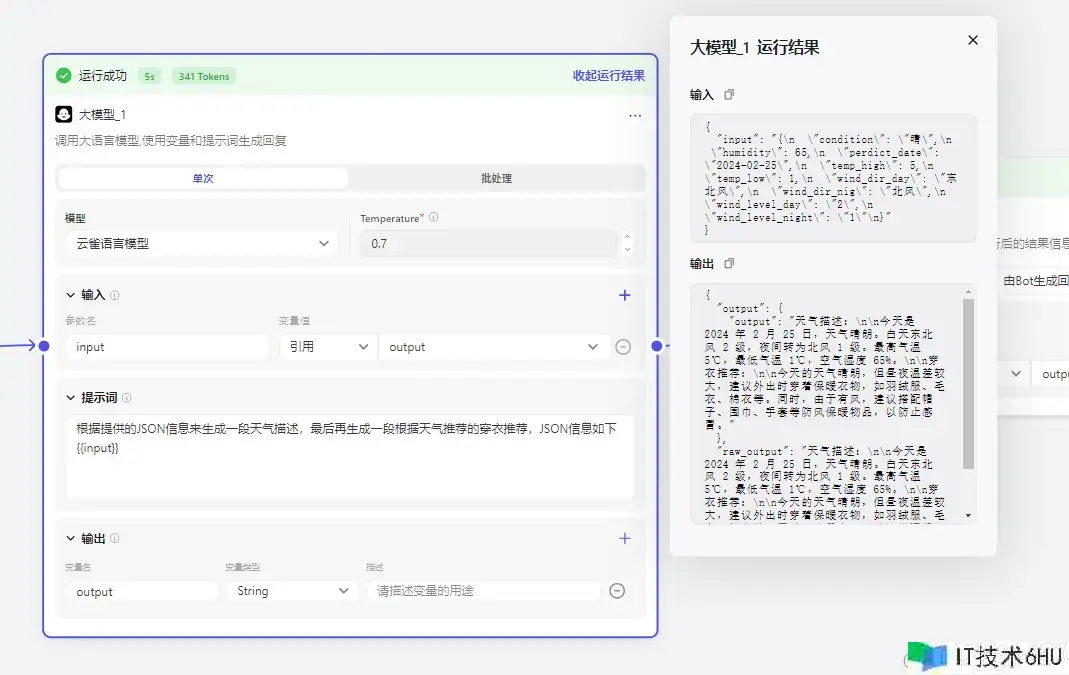Add a new output variable with plus icon
The height and width of the screenshot is (675, 1069).
tap(625, 538)
